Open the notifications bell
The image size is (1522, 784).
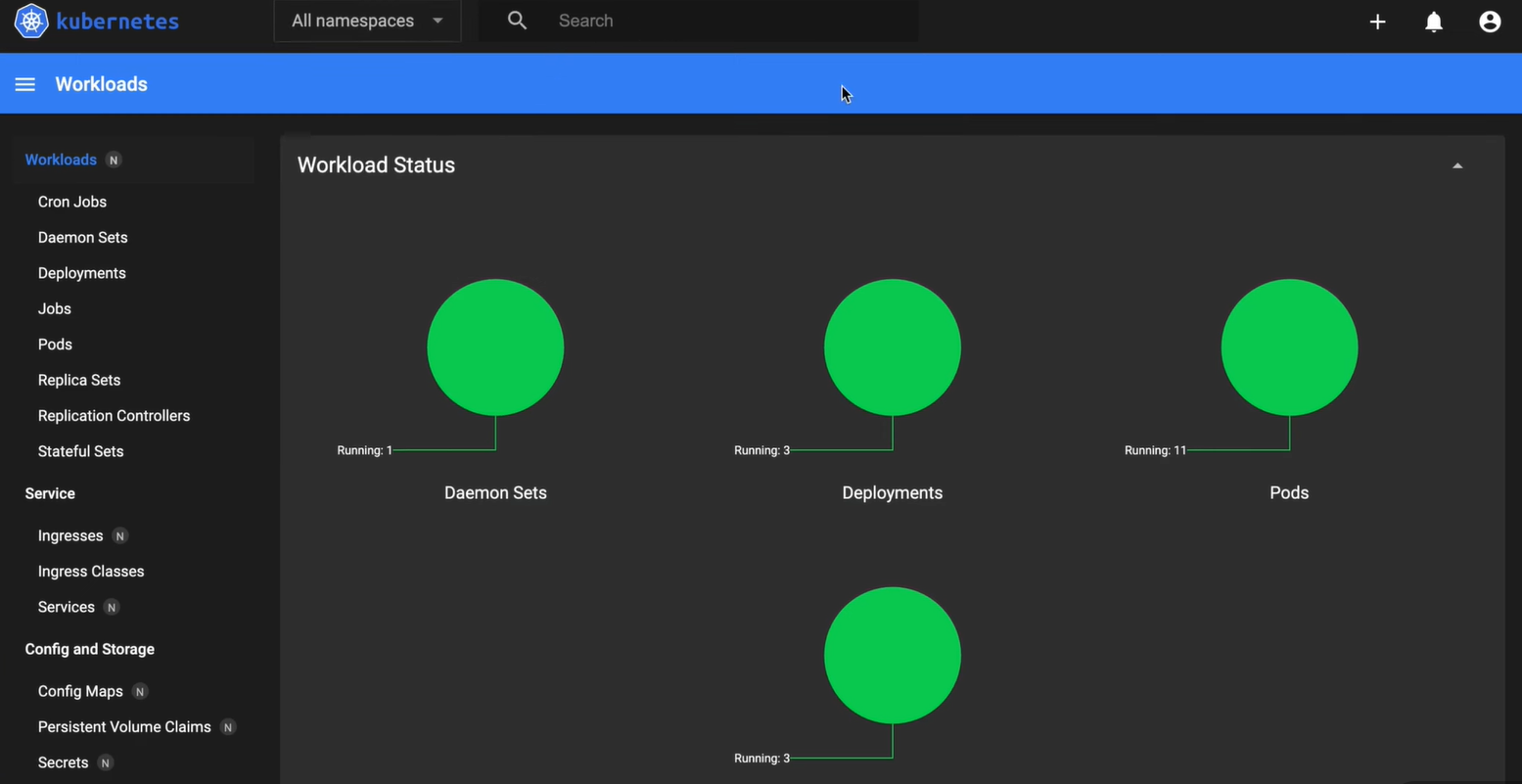point(1433,21)
